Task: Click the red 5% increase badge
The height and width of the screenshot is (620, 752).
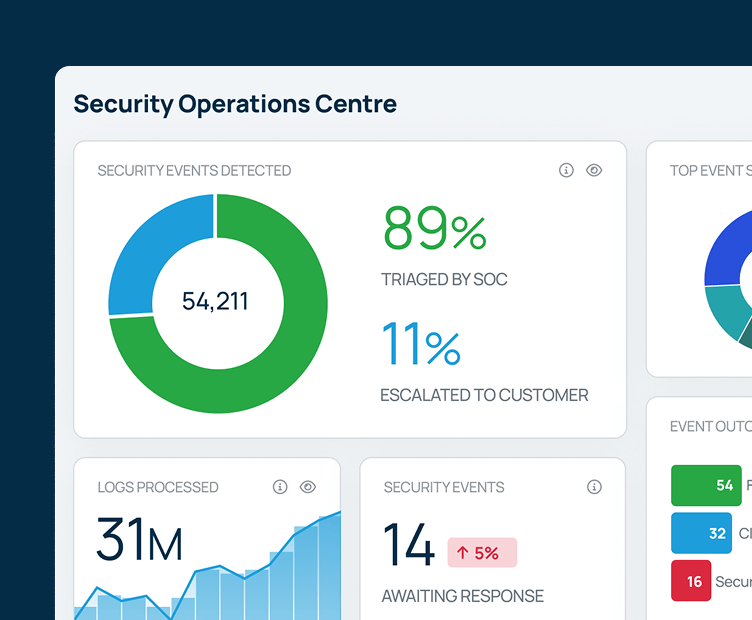Action: pos(482,553)
